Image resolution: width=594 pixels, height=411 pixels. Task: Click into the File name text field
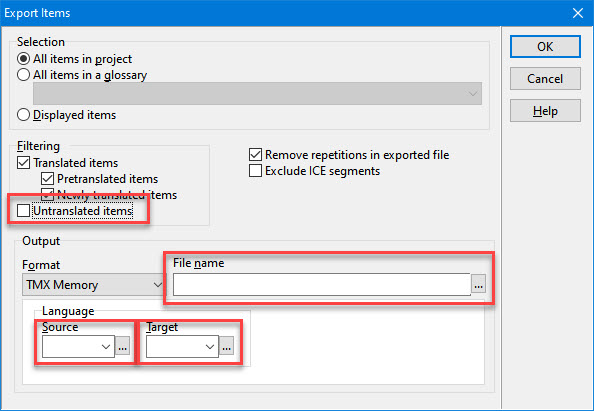pyautogui.click(x=322, y=284)
